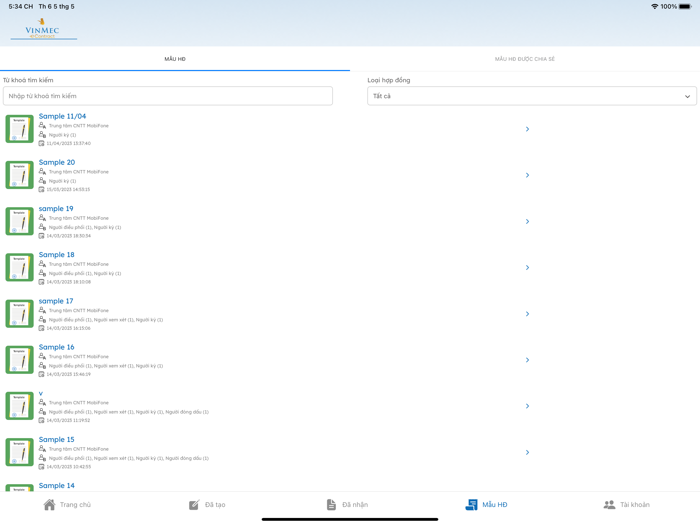This screenshot has width=700, height=525.
Task: Tap the Sample 11/04 template thumbnail icon
Action: coord(19,129)
